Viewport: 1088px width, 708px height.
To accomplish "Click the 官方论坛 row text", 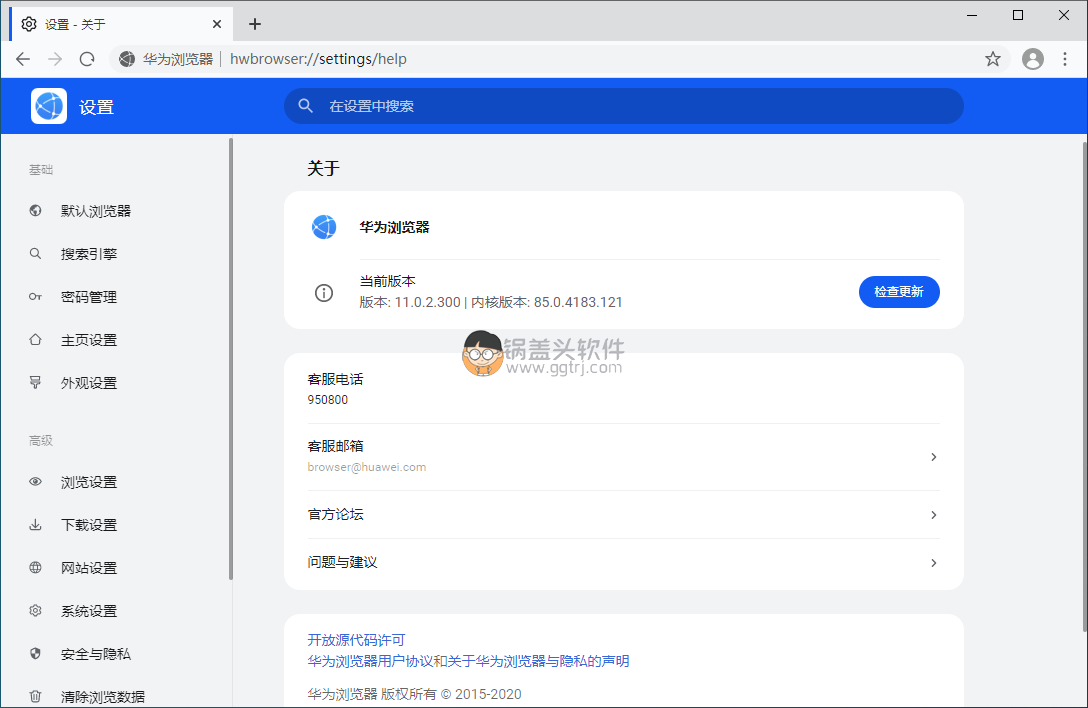I will (x=335, y=514).
